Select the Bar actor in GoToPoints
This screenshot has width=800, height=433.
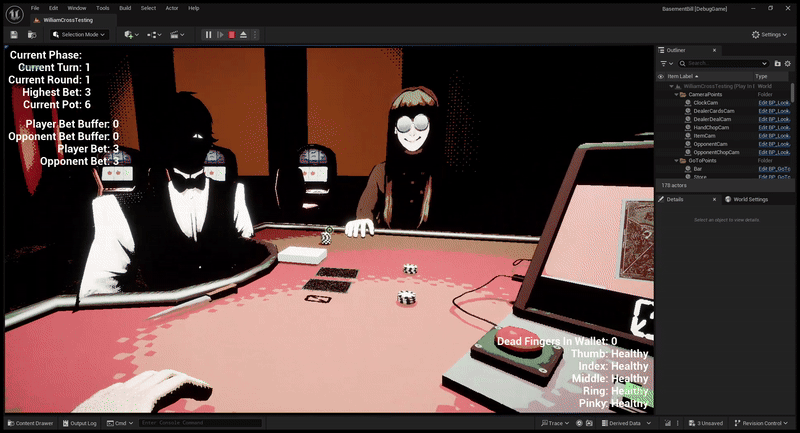(x=697, y=169)
